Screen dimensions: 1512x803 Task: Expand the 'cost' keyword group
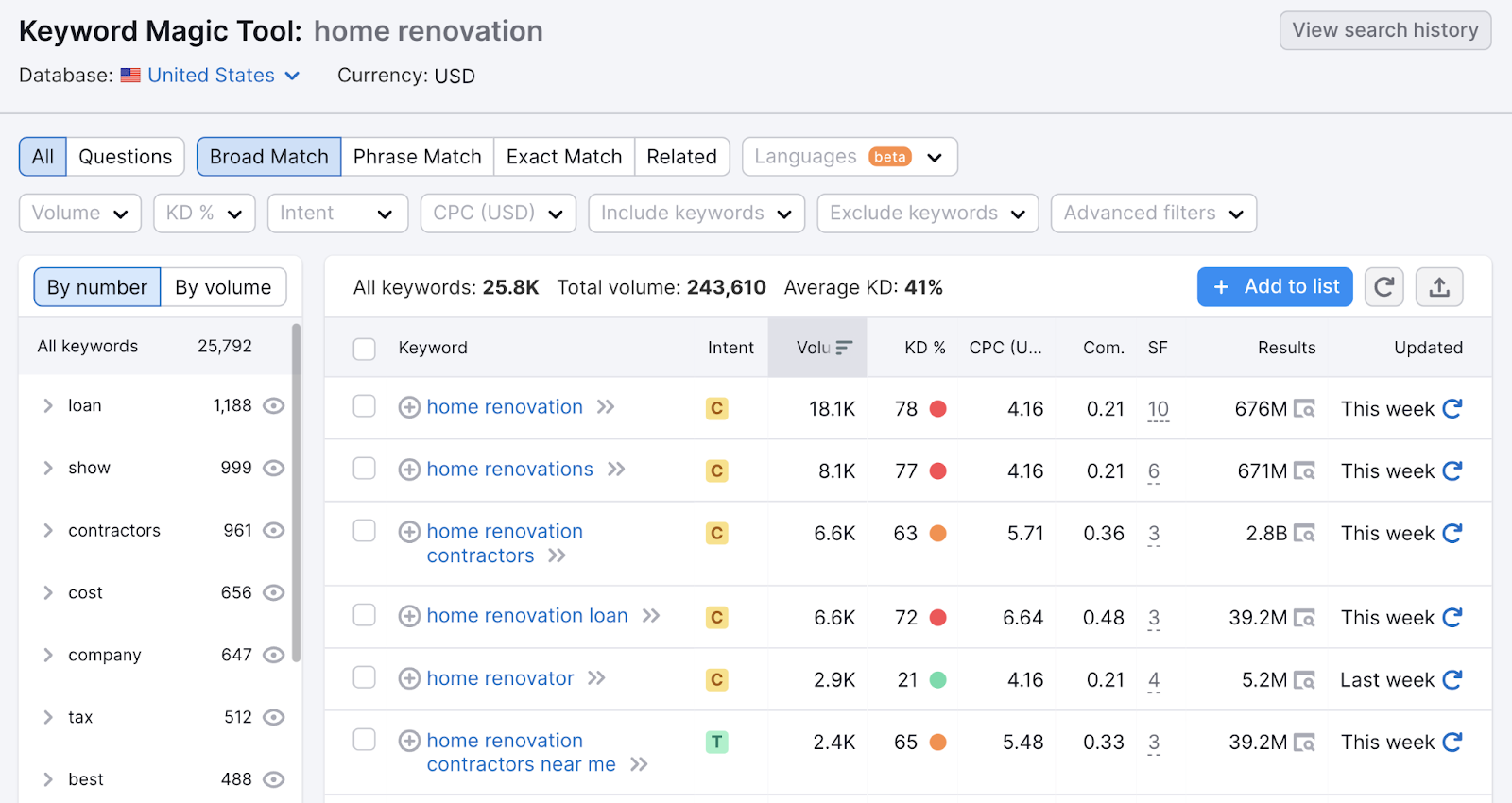click(x=48, y=593)
